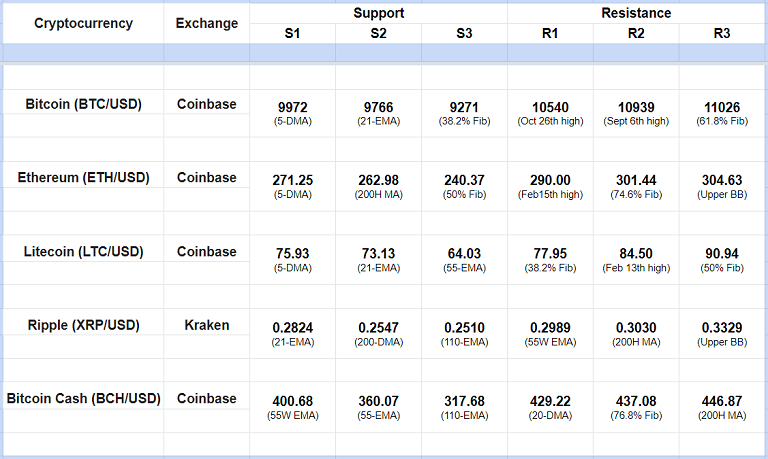Select the S1 column header
Screen dimensions: 768x459
click(292, 34)
